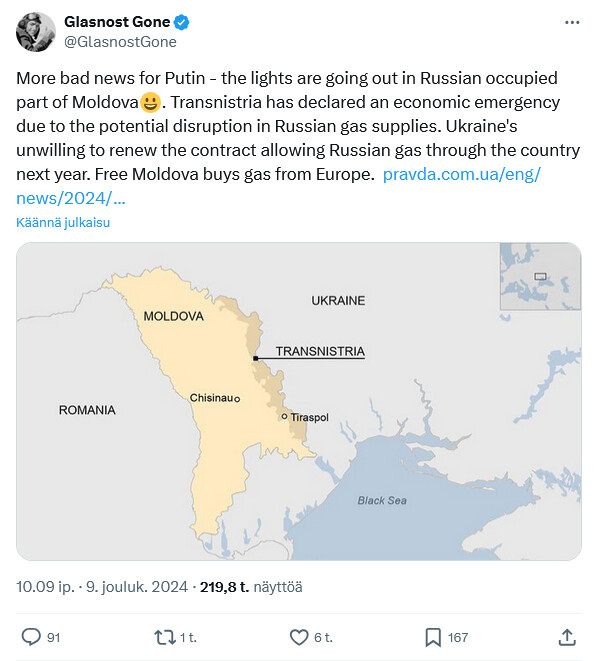Click the 1 t. reposts count
Image resolution: width=598 pixels, height=661 pixels.
188,637
